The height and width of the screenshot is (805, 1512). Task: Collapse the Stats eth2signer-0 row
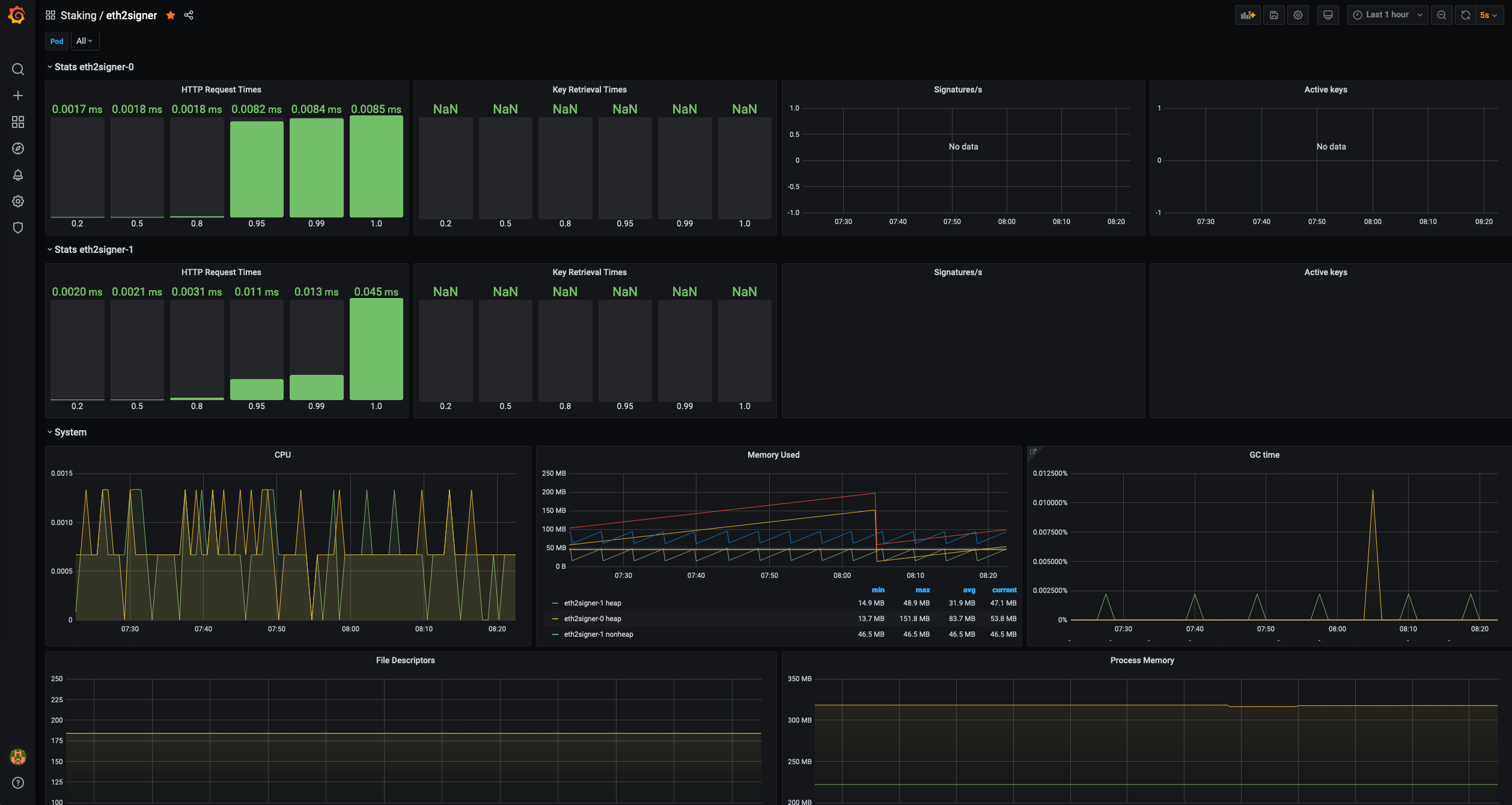[94, 67]
